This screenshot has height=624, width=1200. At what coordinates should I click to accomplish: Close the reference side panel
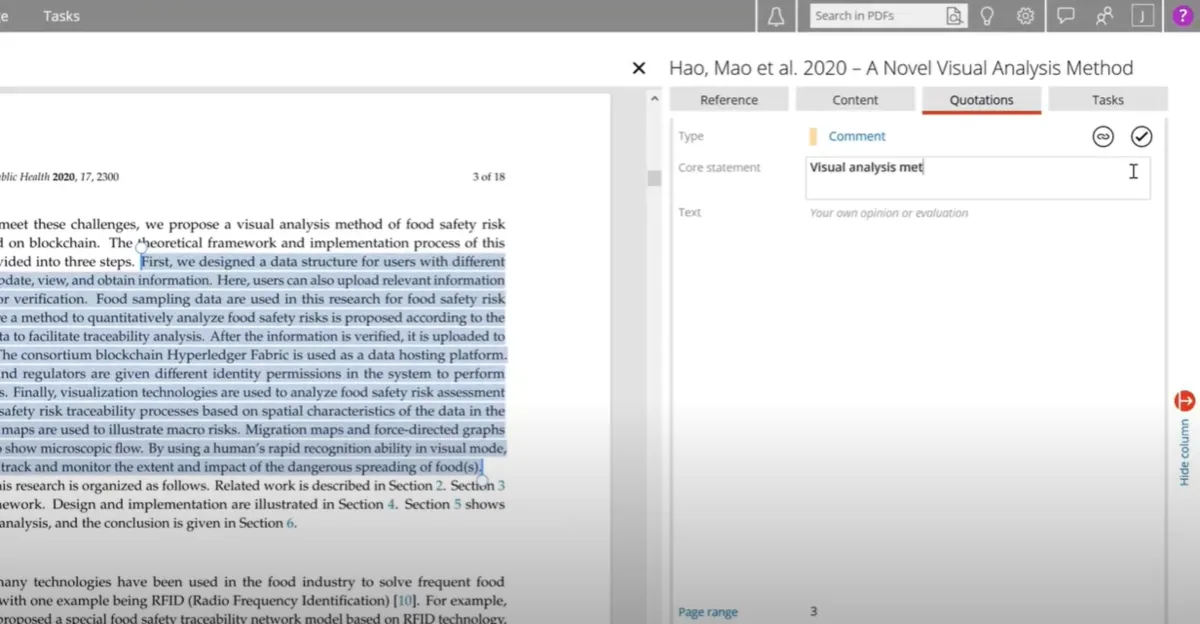pyautogui.click(x=639, y=68)
